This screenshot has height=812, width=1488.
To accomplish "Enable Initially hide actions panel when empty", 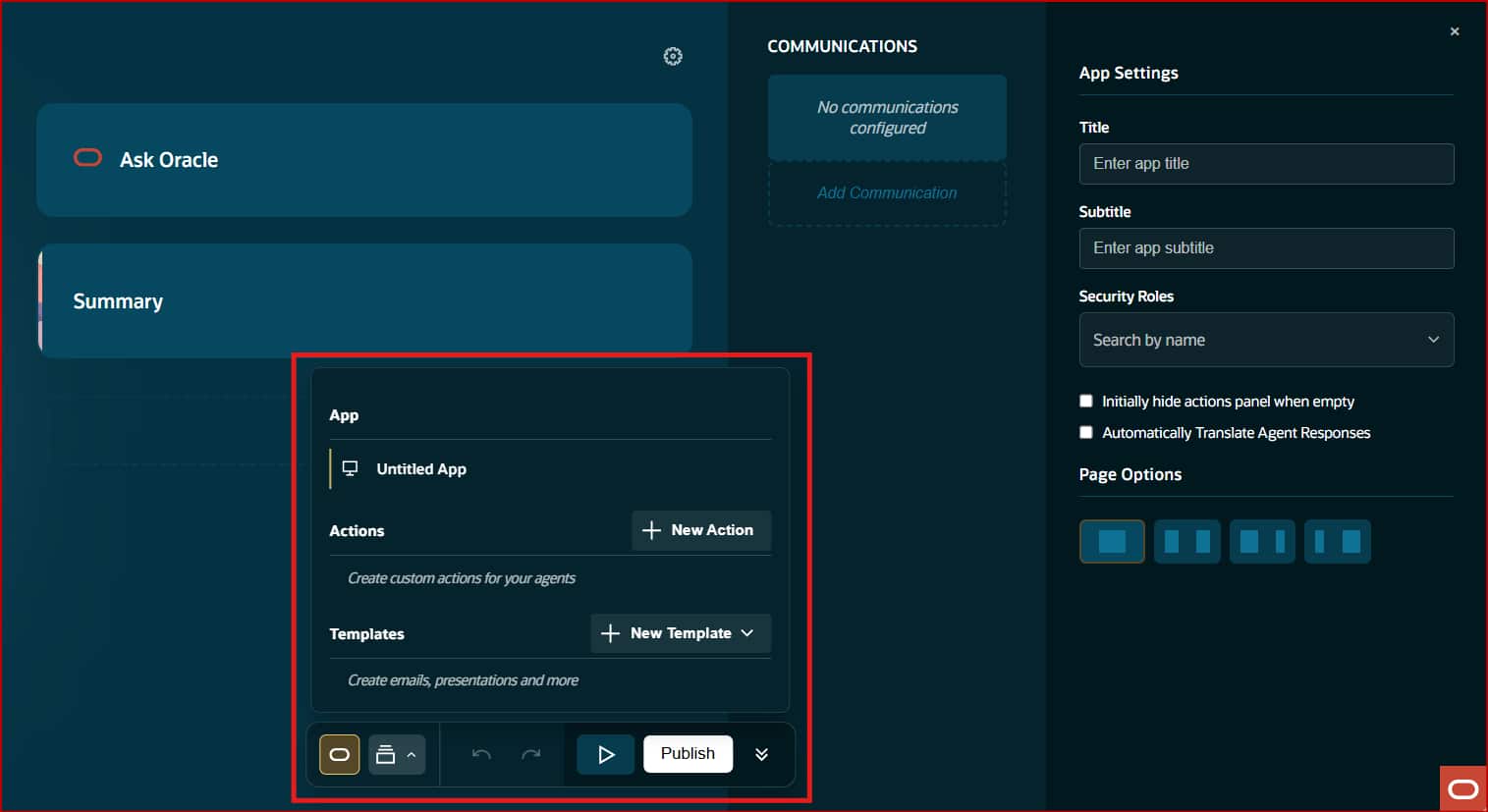I will tap(1086, 401).
